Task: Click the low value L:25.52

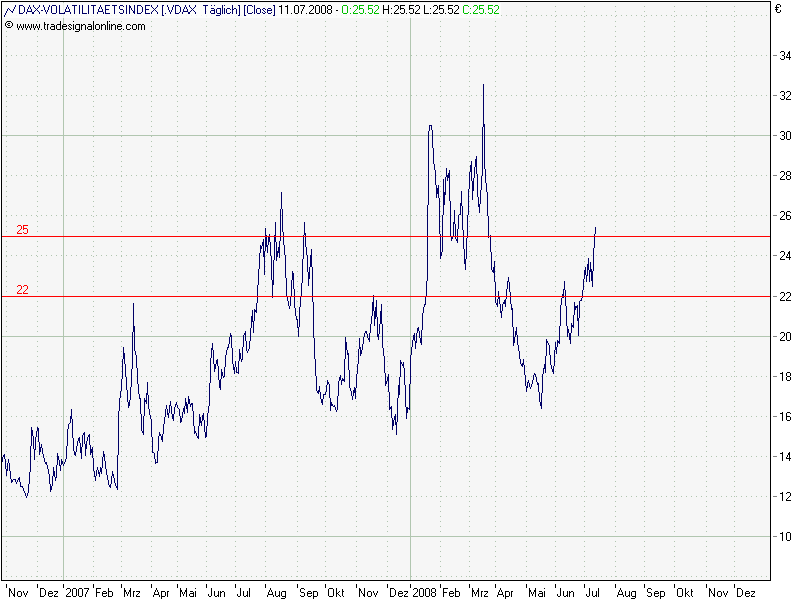Action: 441,10
